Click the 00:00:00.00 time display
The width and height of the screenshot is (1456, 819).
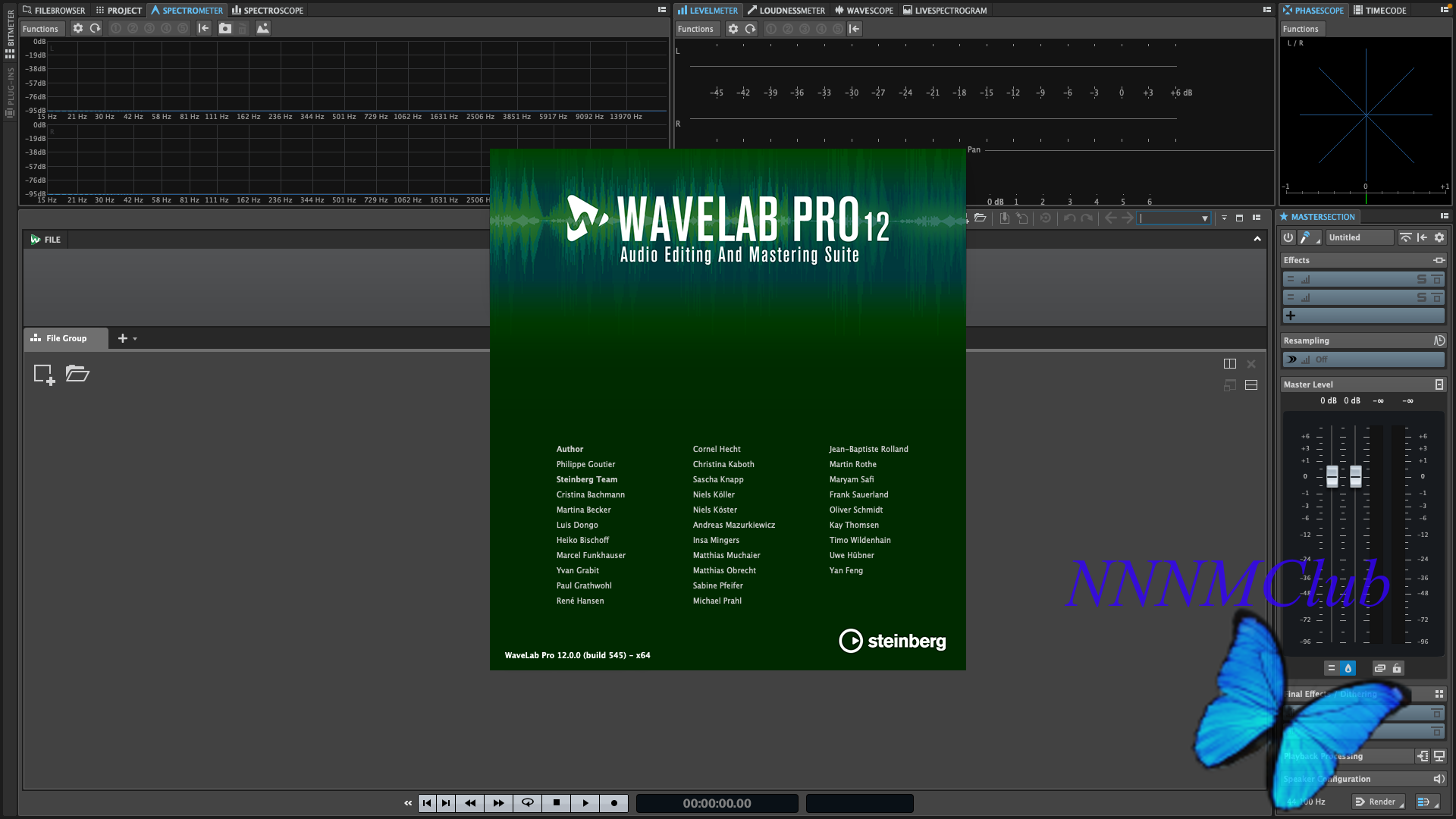(717, 804)
